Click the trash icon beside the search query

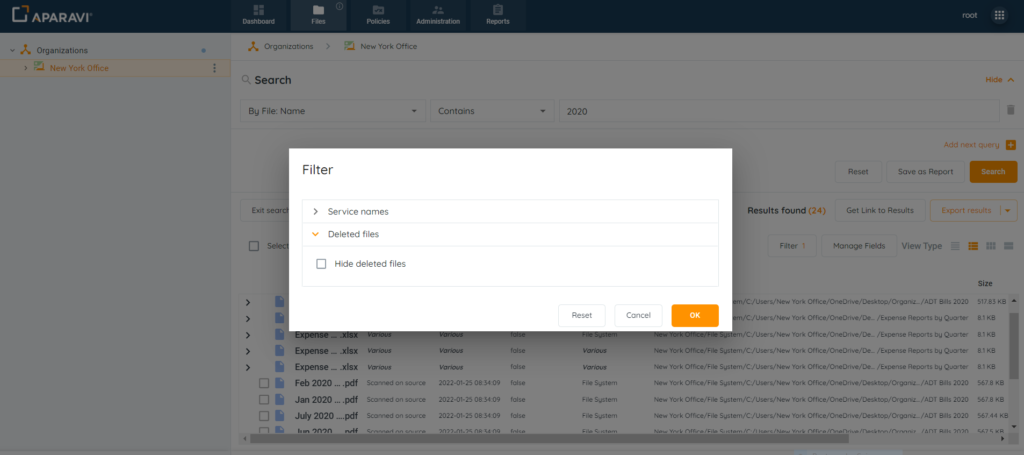click(1010, 111)
